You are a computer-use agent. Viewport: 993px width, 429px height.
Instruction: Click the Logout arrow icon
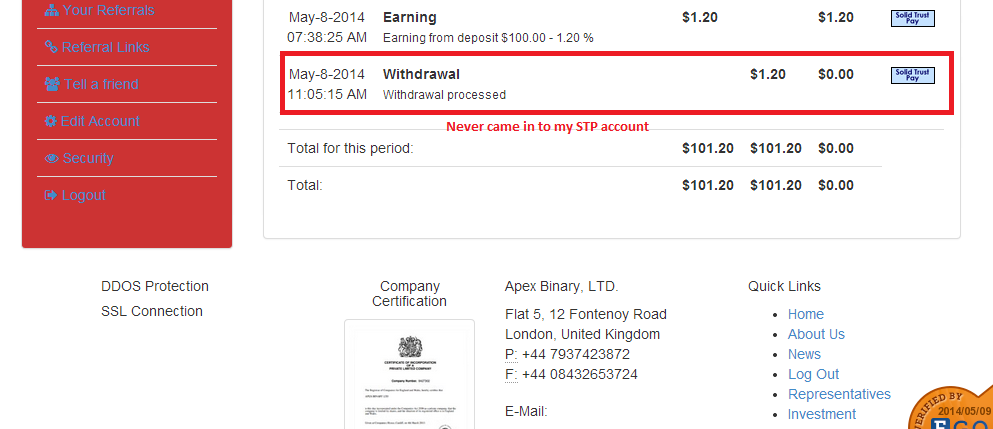[x=51, y=195]
